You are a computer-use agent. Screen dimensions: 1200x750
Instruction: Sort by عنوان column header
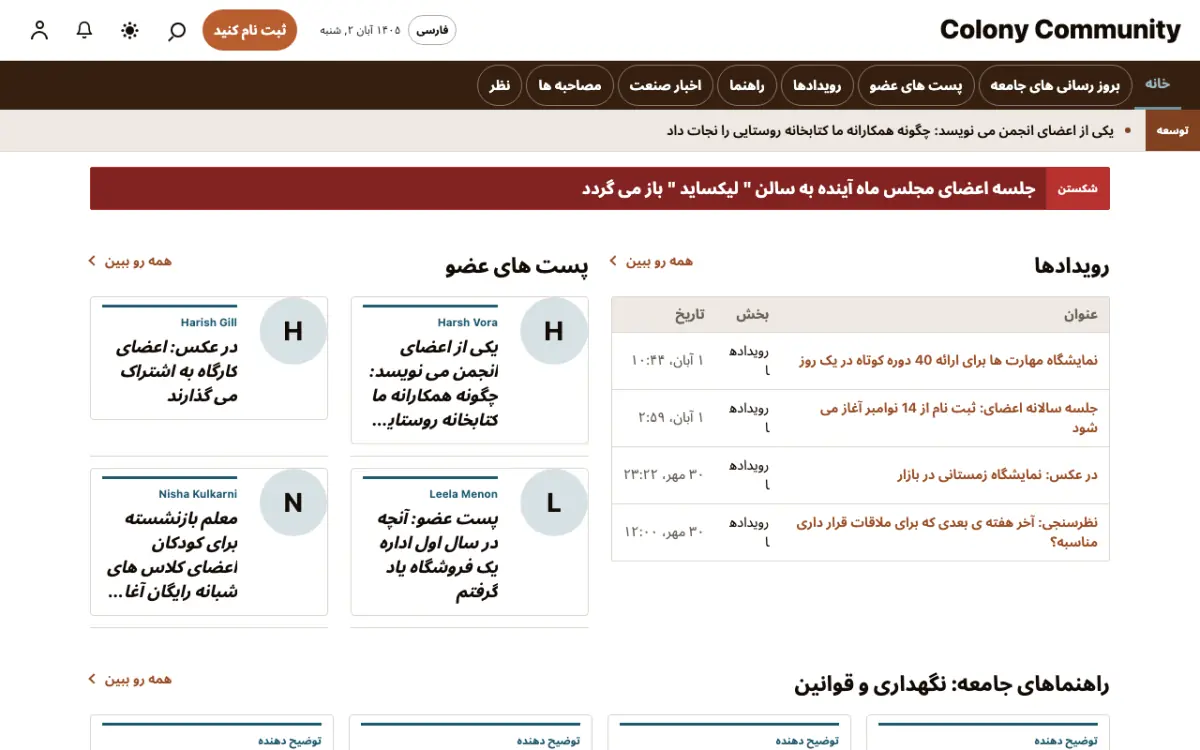pos(1080,314)
